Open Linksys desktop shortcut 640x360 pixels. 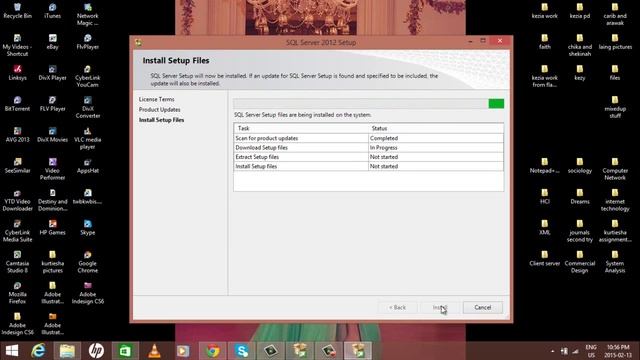click(x=17, y=73)
